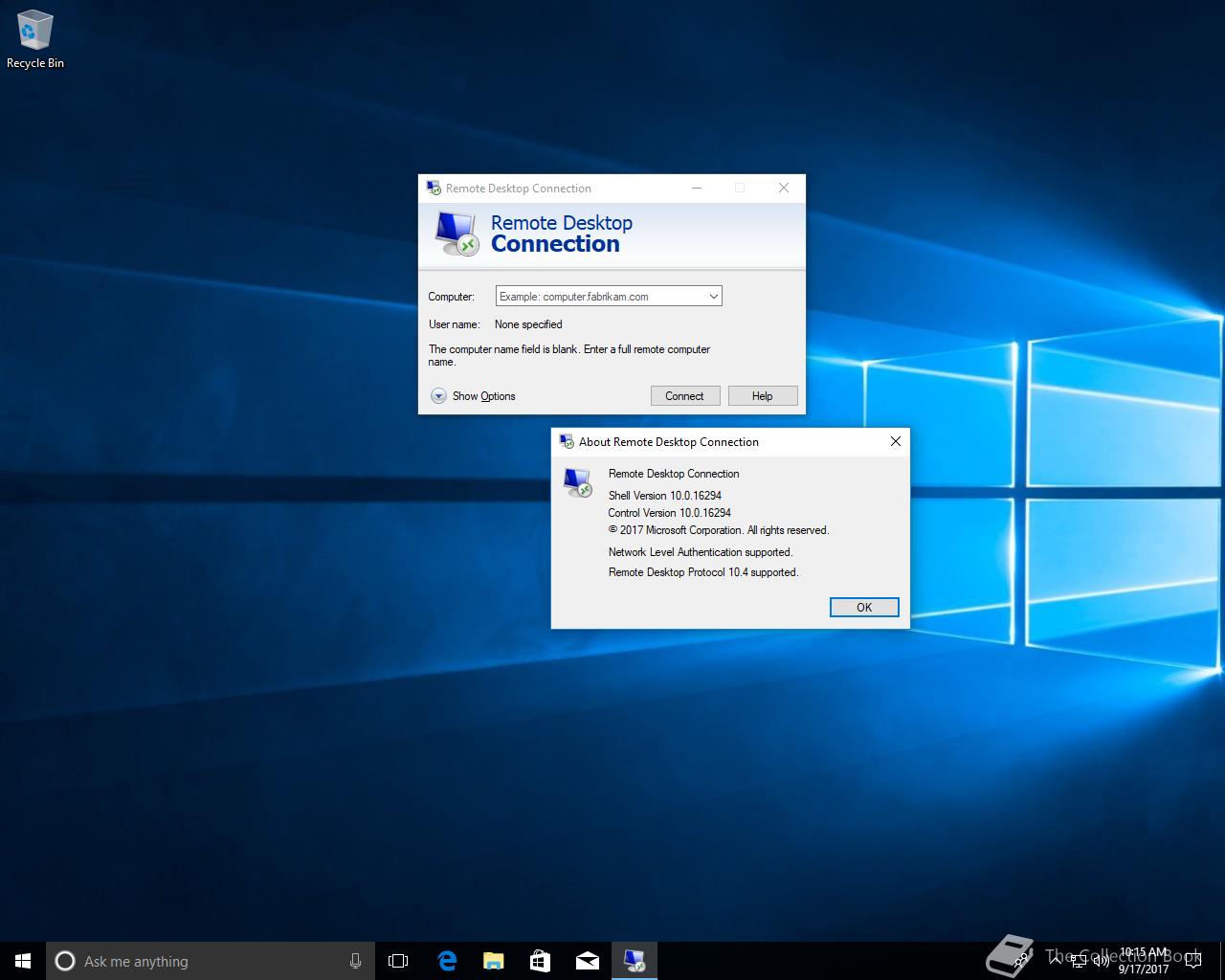Click the 'Computer:' field label
The image size is (1225, 980).
coord(451,297)
